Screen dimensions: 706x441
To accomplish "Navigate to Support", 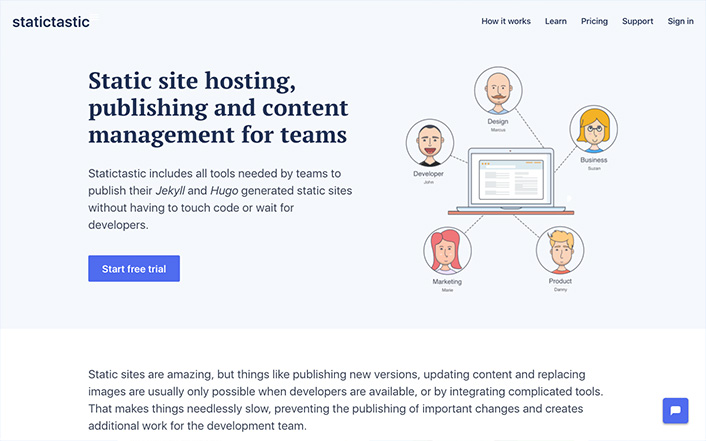I will tap(637, 21).
